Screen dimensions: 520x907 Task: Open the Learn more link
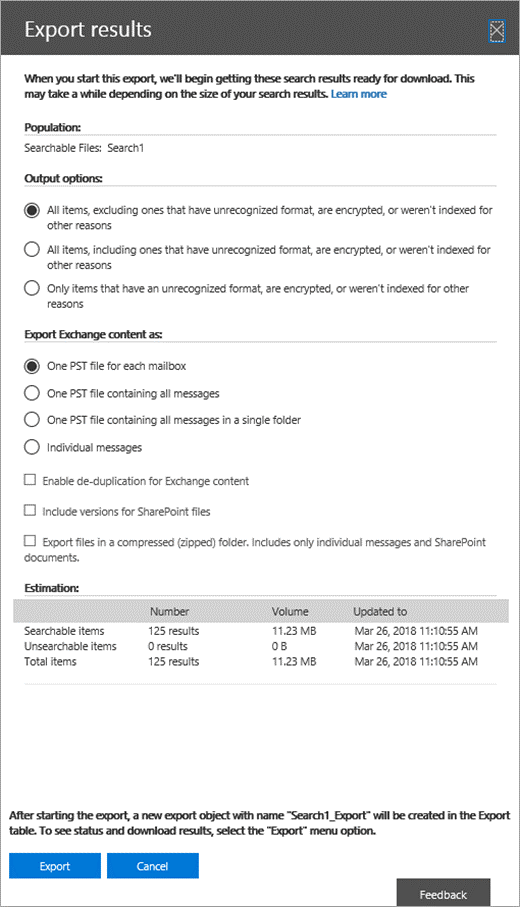[x=359, y=94]
